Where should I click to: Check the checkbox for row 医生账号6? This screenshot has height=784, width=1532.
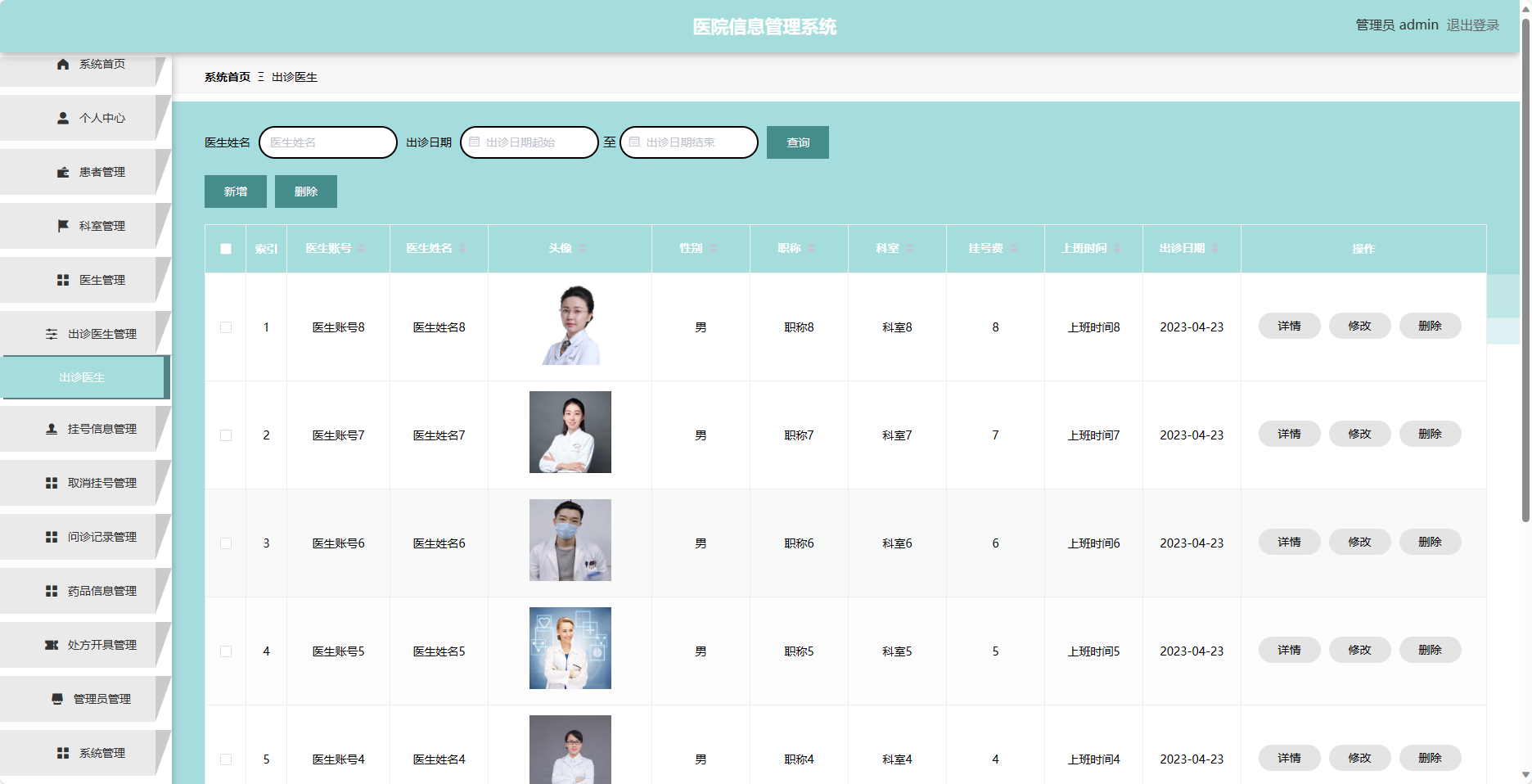[226, 543]
